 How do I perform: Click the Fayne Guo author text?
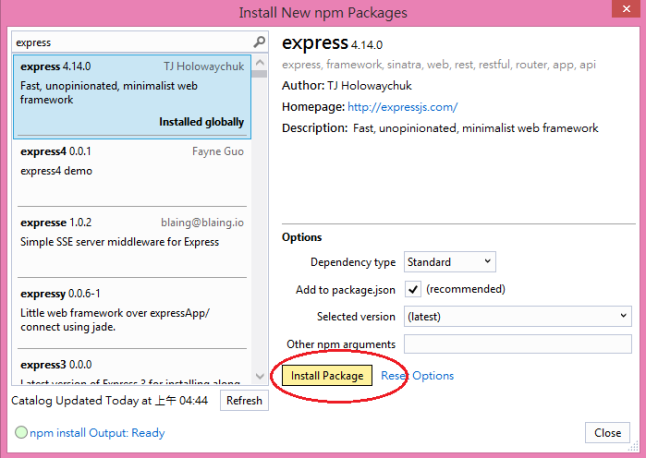[x=218, y=152]
